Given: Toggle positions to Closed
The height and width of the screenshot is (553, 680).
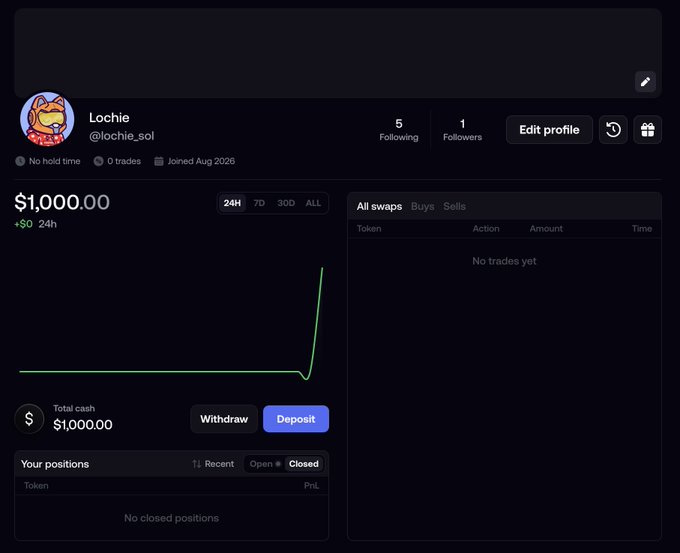Looking at the screenshot, I should pos(304,464).
